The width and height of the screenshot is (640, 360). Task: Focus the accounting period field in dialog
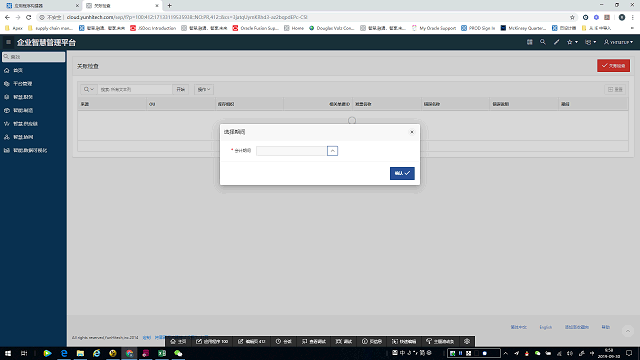291,151
